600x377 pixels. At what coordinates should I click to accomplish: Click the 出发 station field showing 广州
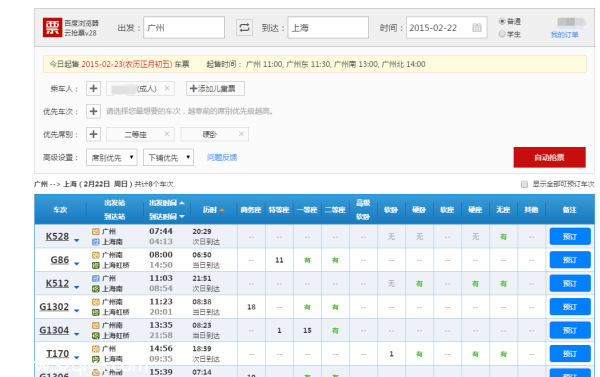click(184, 28)
